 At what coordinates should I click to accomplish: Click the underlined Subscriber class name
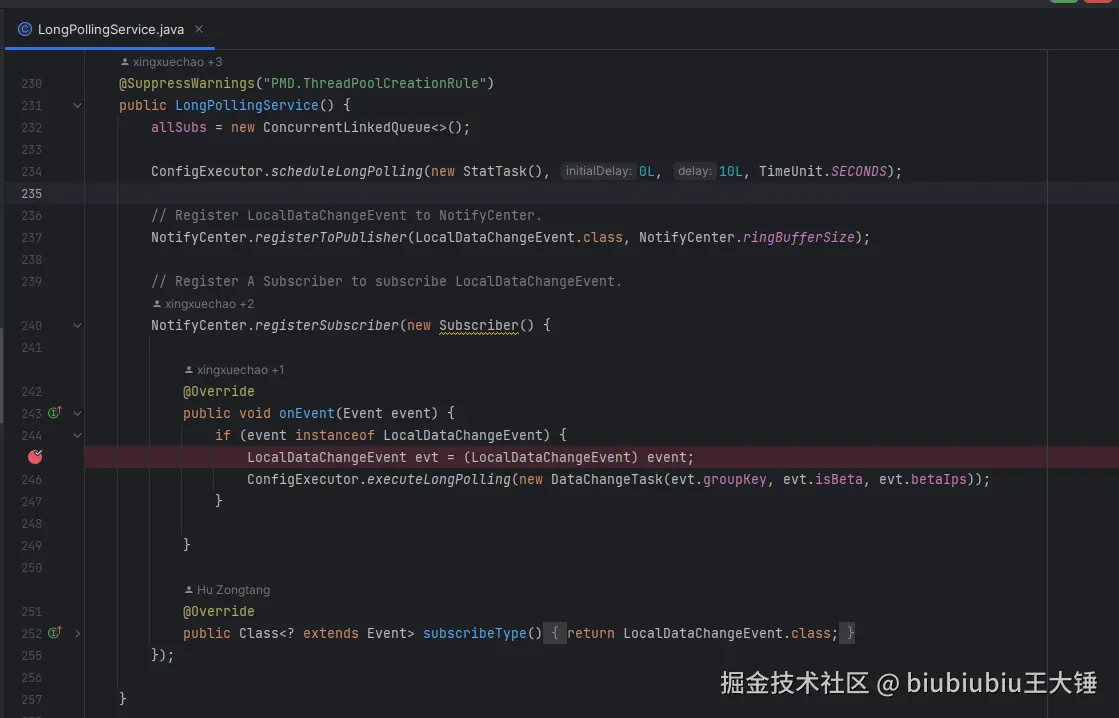pos(479,325)
